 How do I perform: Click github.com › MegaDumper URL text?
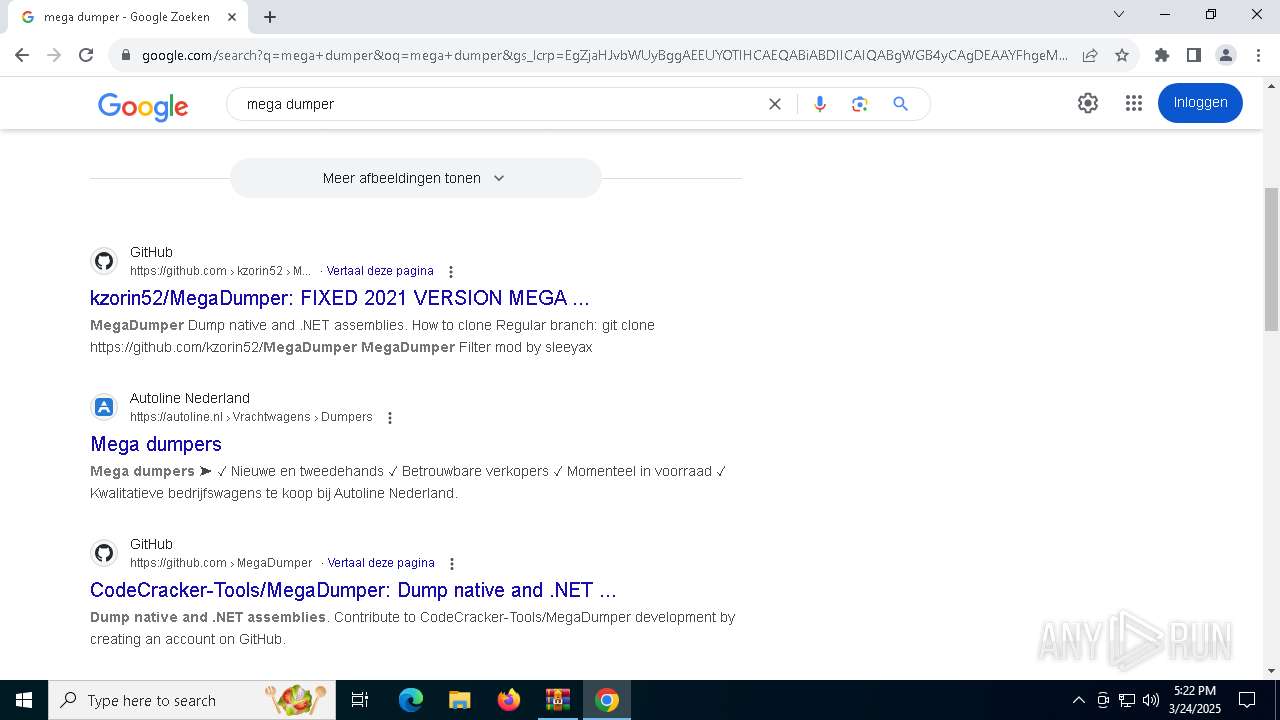tap(221, 563)
